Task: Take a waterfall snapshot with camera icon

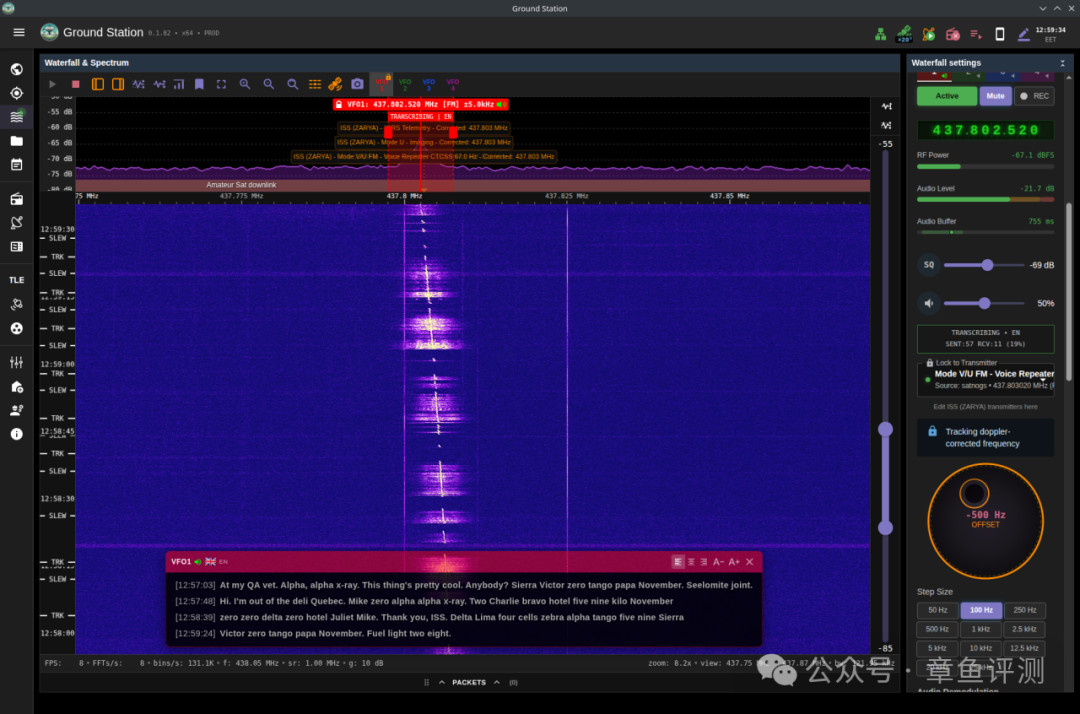Action: [357, 84]
